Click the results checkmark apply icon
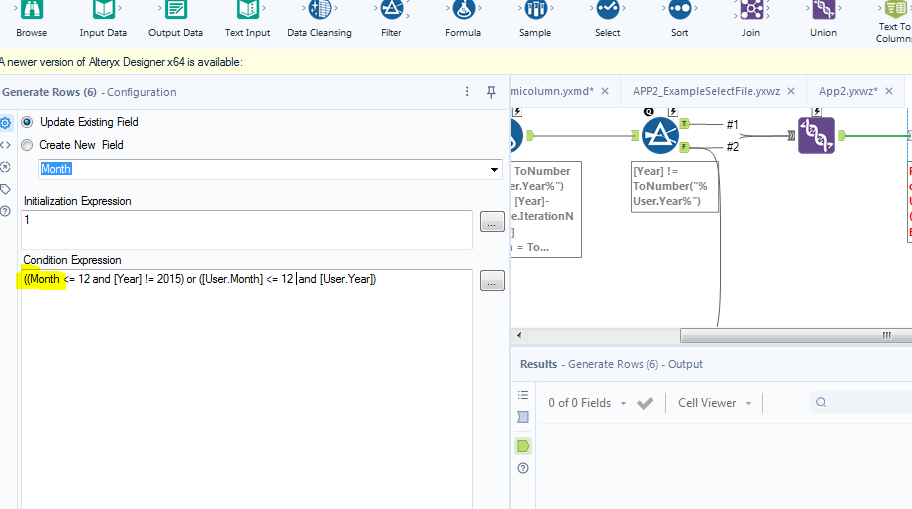This screenshot has height=509, width=912. pyautogui.click(x=645, y=403)
